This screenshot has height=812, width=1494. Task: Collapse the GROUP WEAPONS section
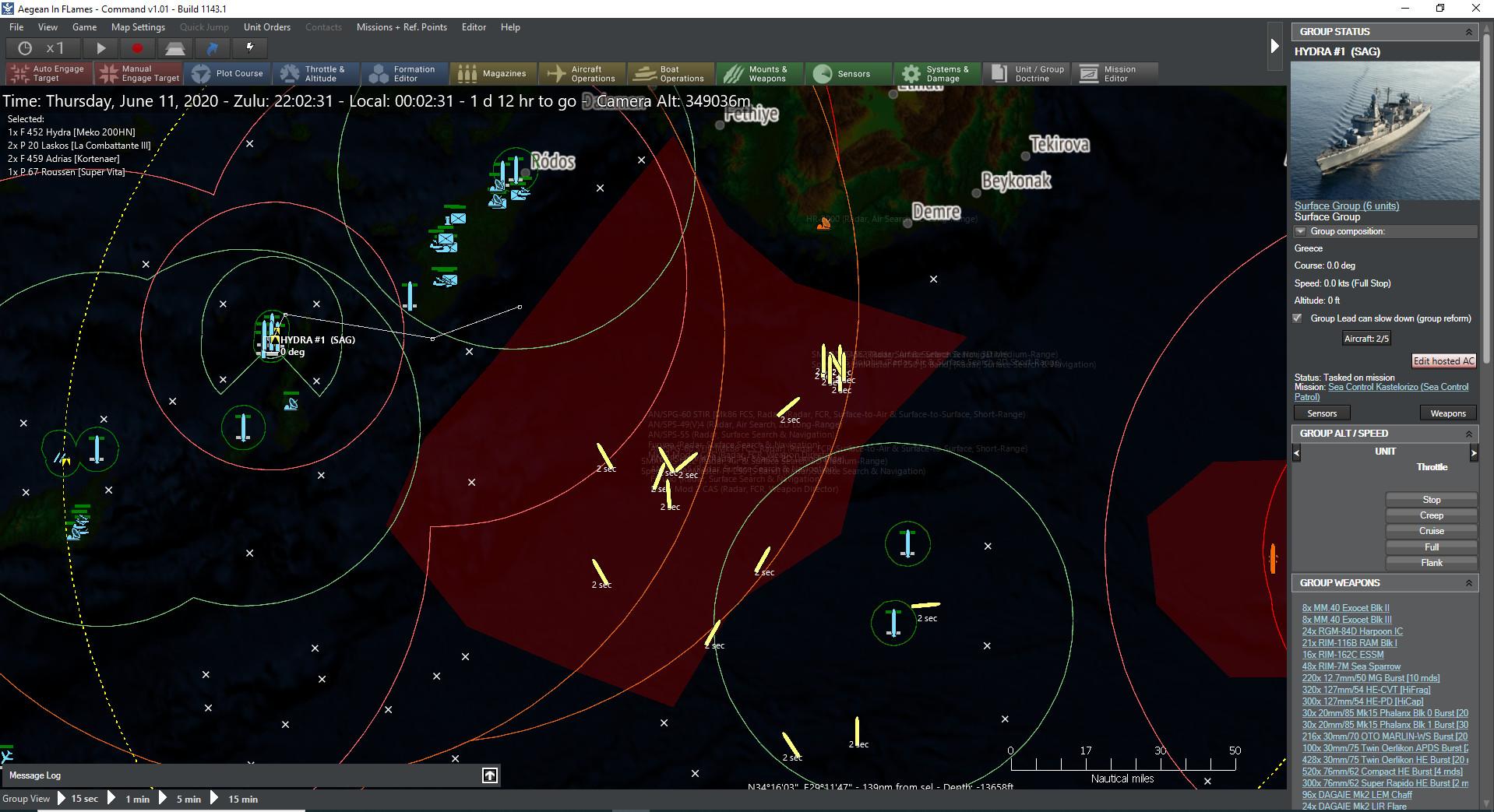point(1468,582)
